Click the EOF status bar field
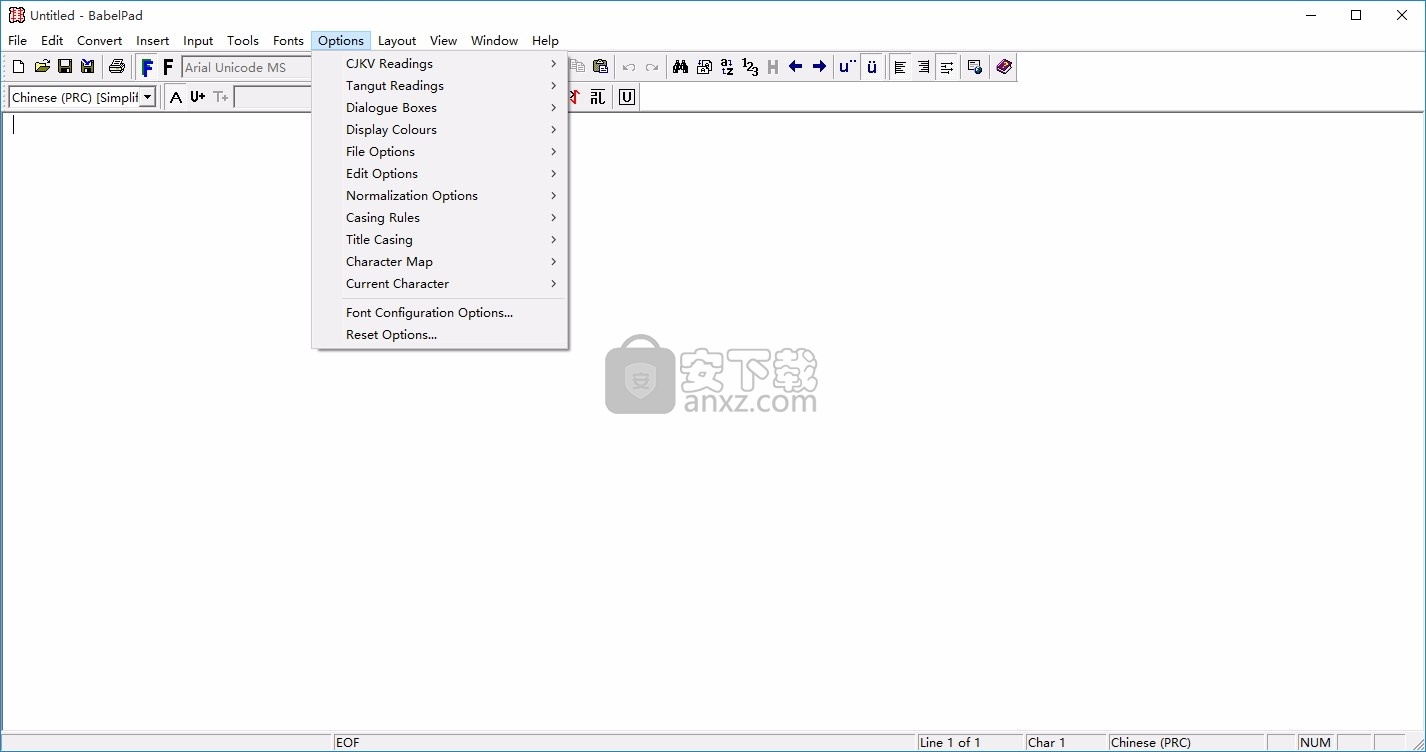This screenshot has width=1426, height=752. point(625,742)
